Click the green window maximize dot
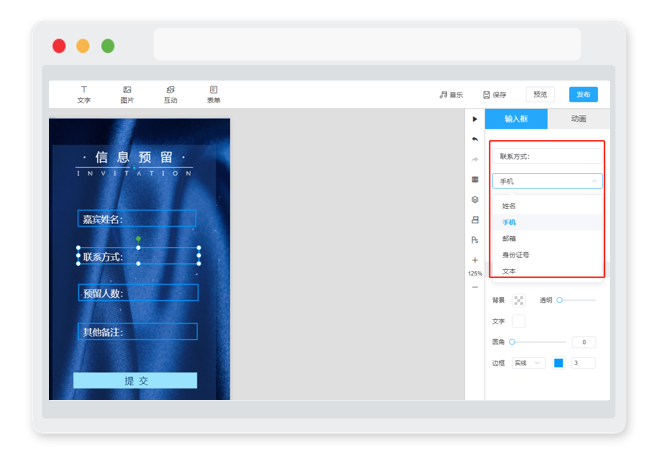This screenshot has width=660, height=460. point(108,46)
